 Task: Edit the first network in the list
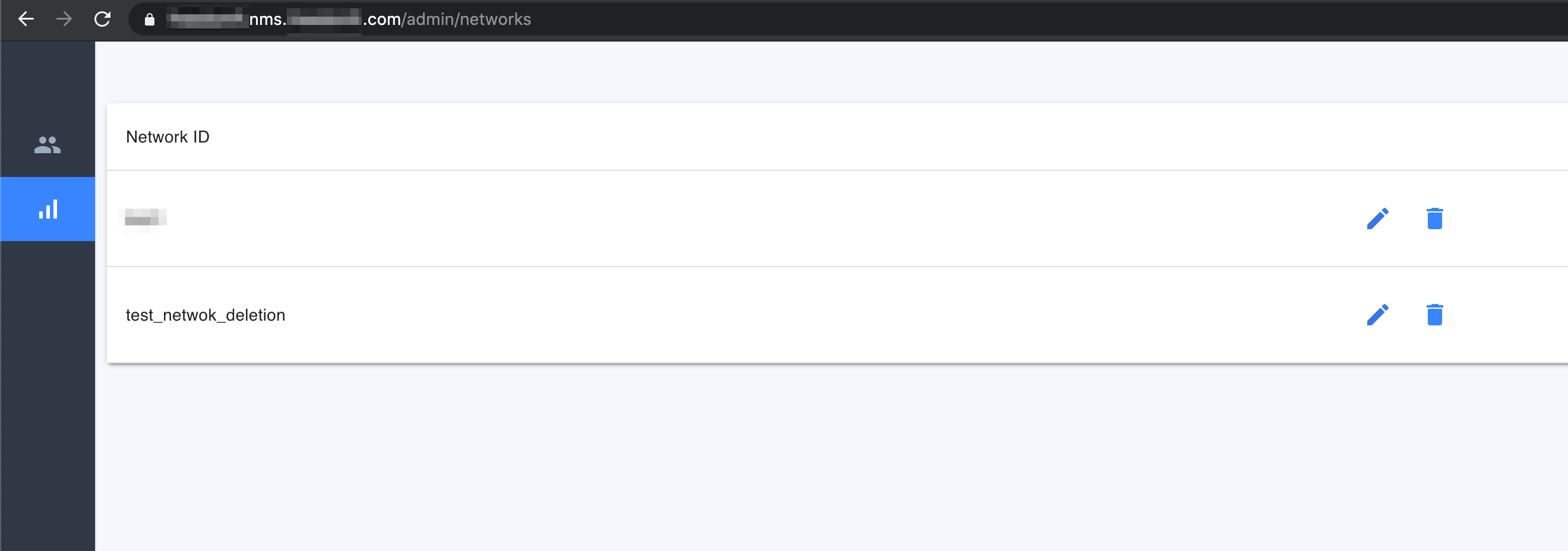tap(1378, 218)
